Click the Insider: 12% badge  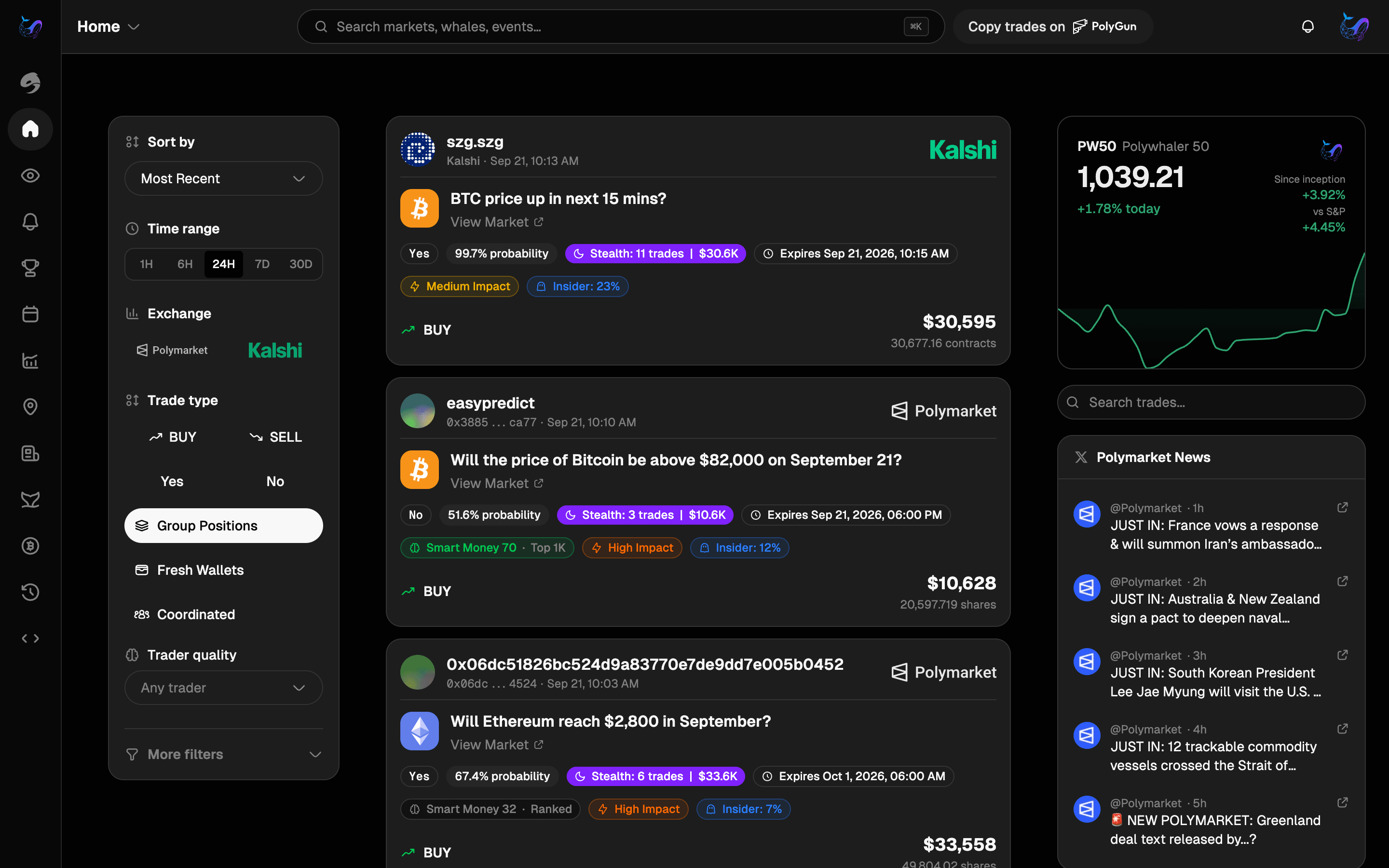(x=740, y=548)
